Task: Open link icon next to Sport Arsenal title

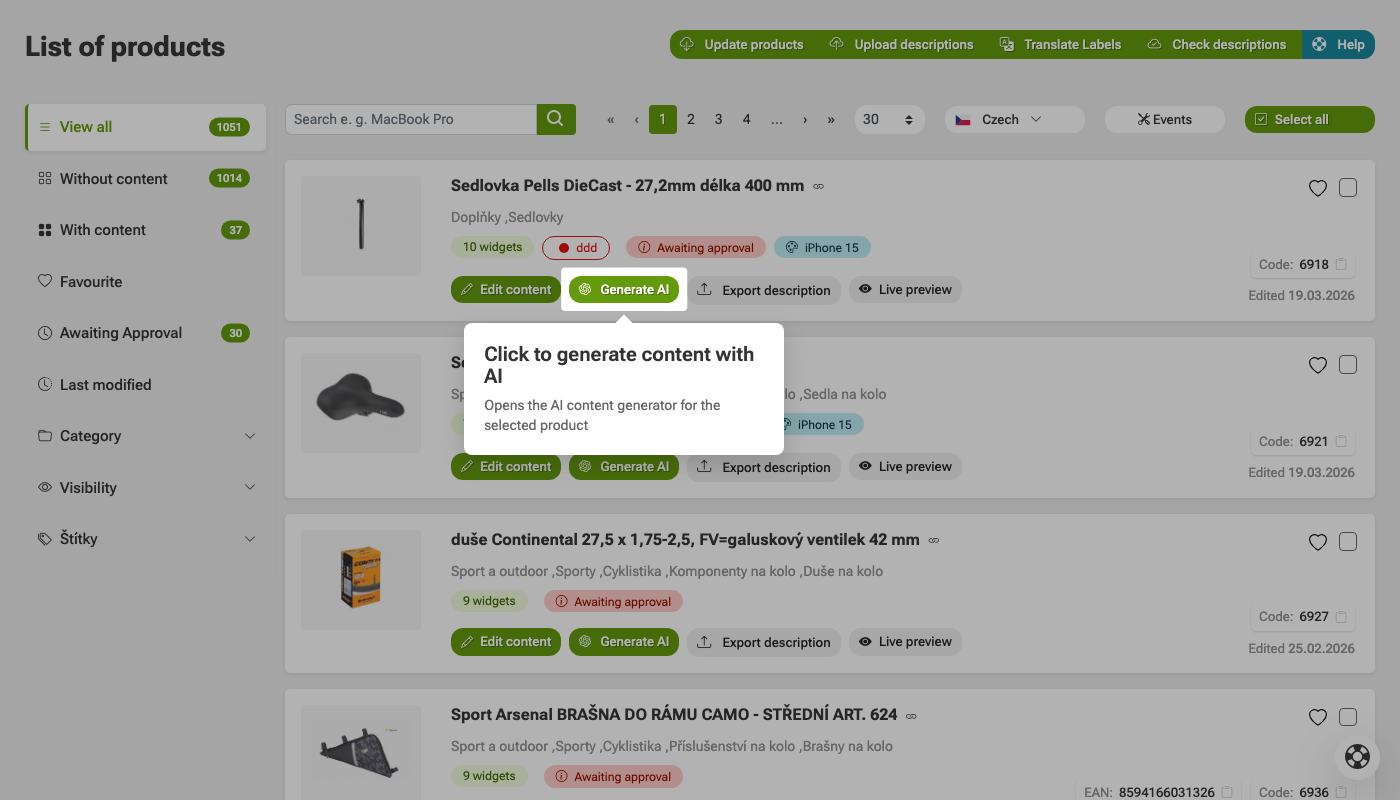Action: coord(911,716)
